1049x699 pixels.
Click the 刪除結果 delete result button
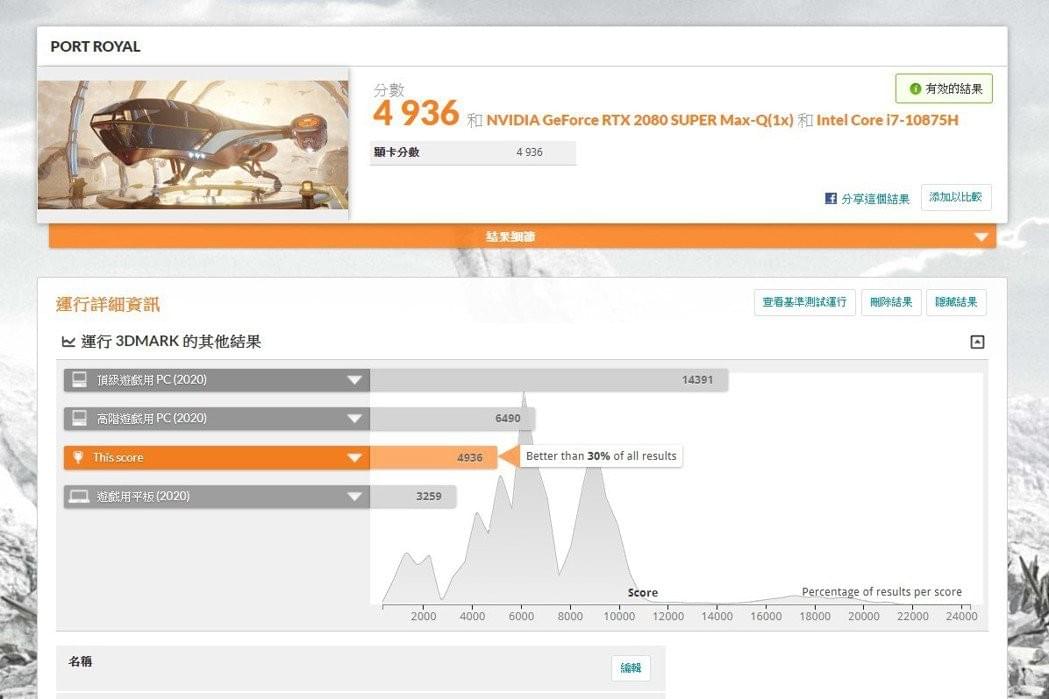[x=891, y=302]
